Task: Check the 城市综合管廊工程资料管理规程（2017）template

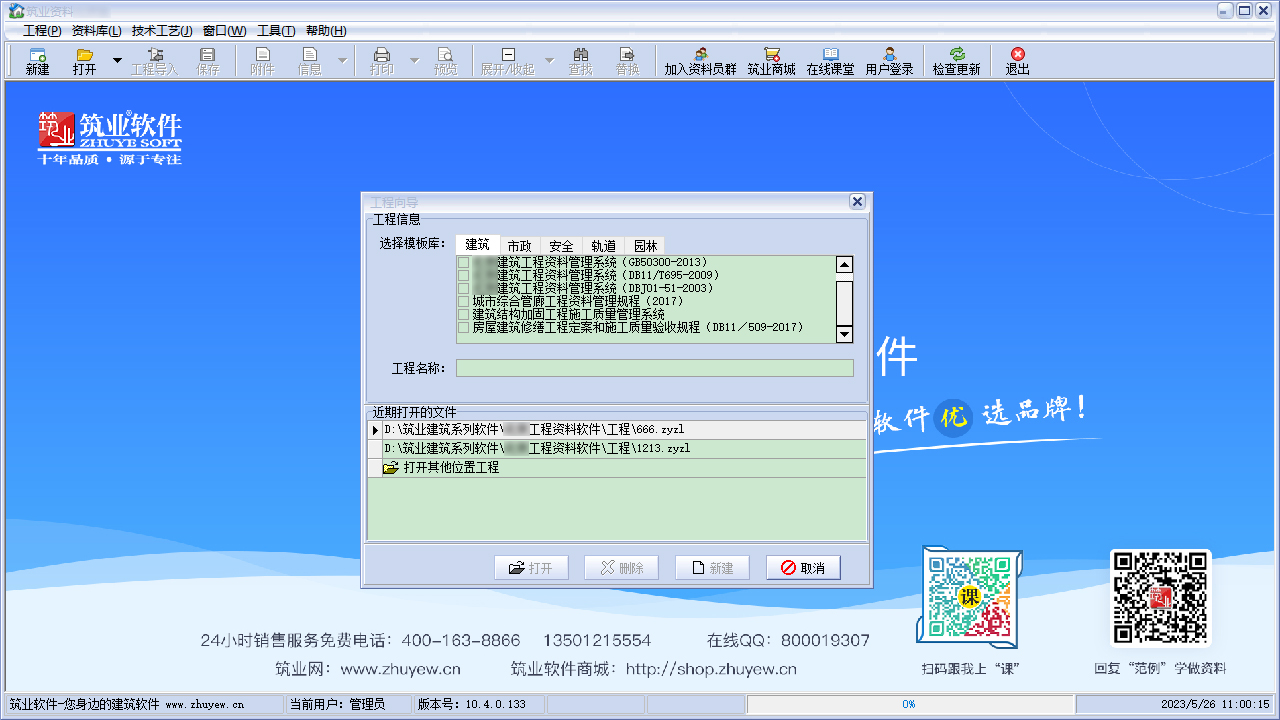Action: (x=462, y=301)
